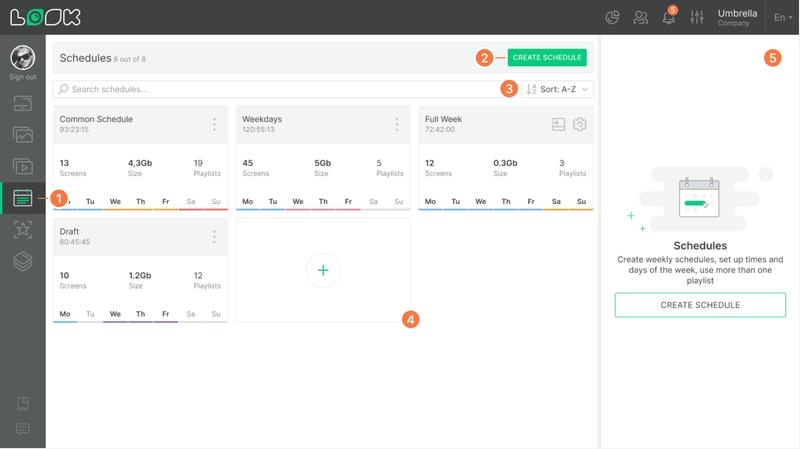800x449 pixels.
Task: Open the Interactive scenarios star icon
Action: 22,229
